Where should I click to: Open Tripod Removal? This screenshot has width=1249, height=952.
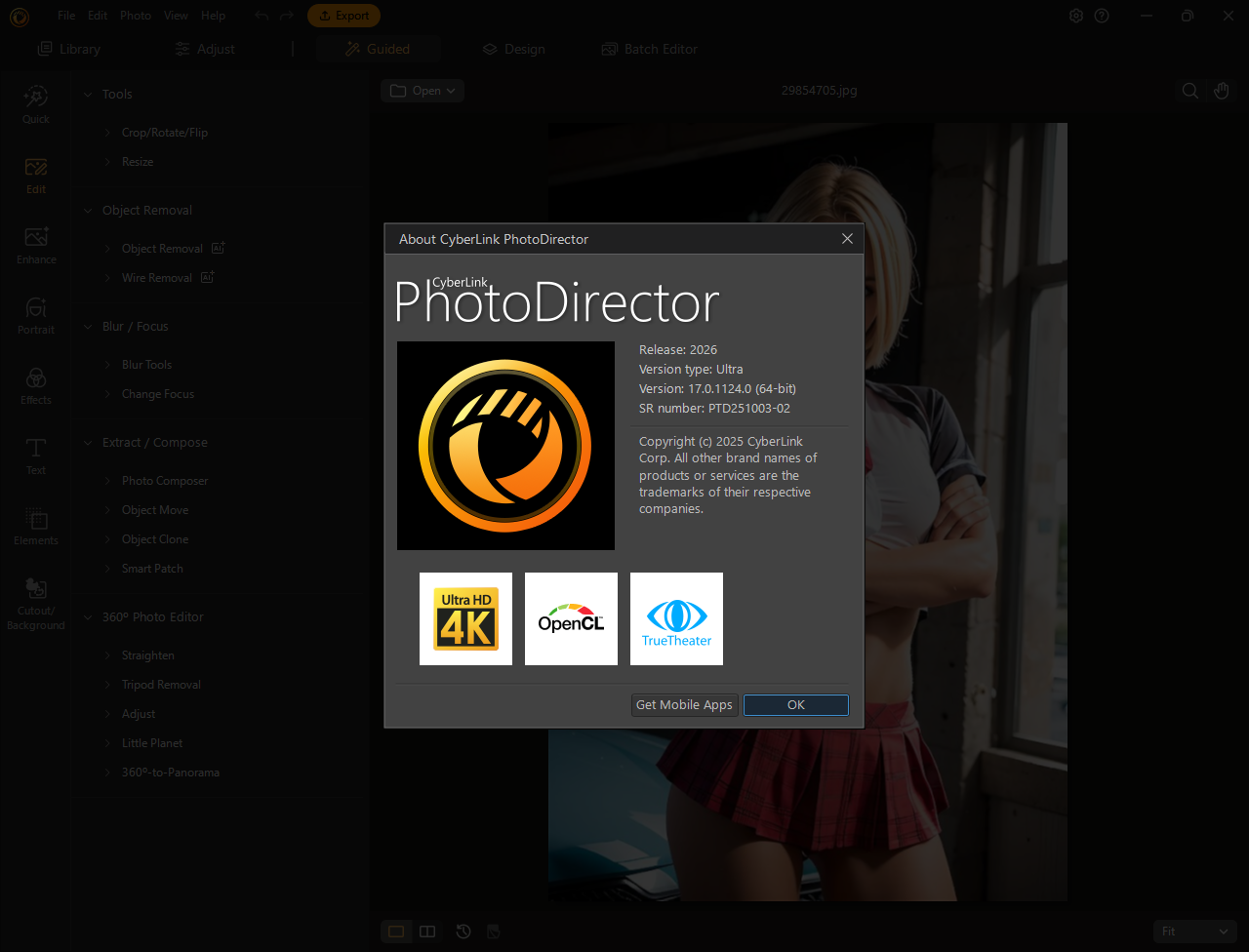(161, 685)
